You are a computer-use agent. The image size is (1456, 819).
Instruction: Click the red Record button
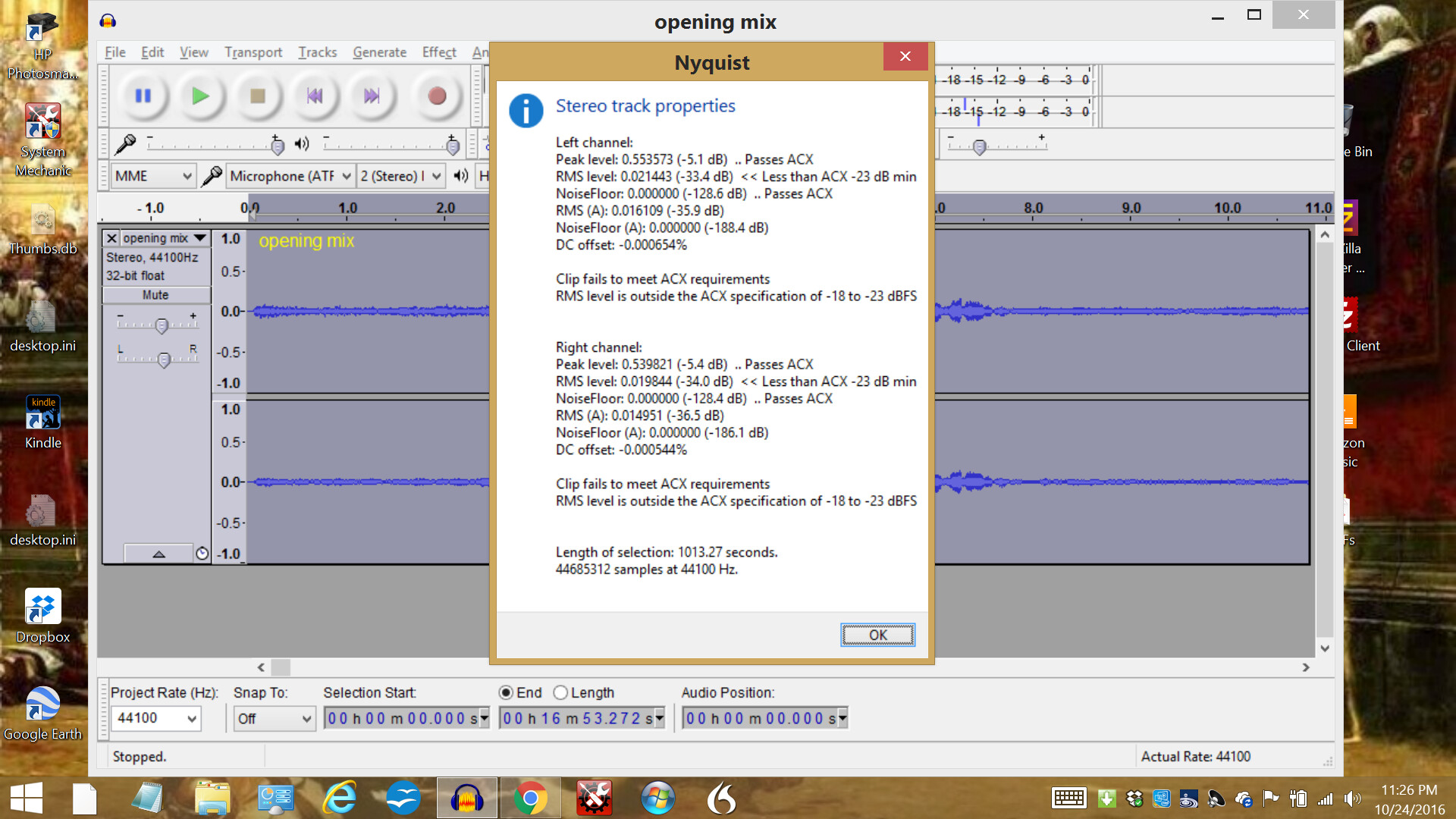point(436,96)
